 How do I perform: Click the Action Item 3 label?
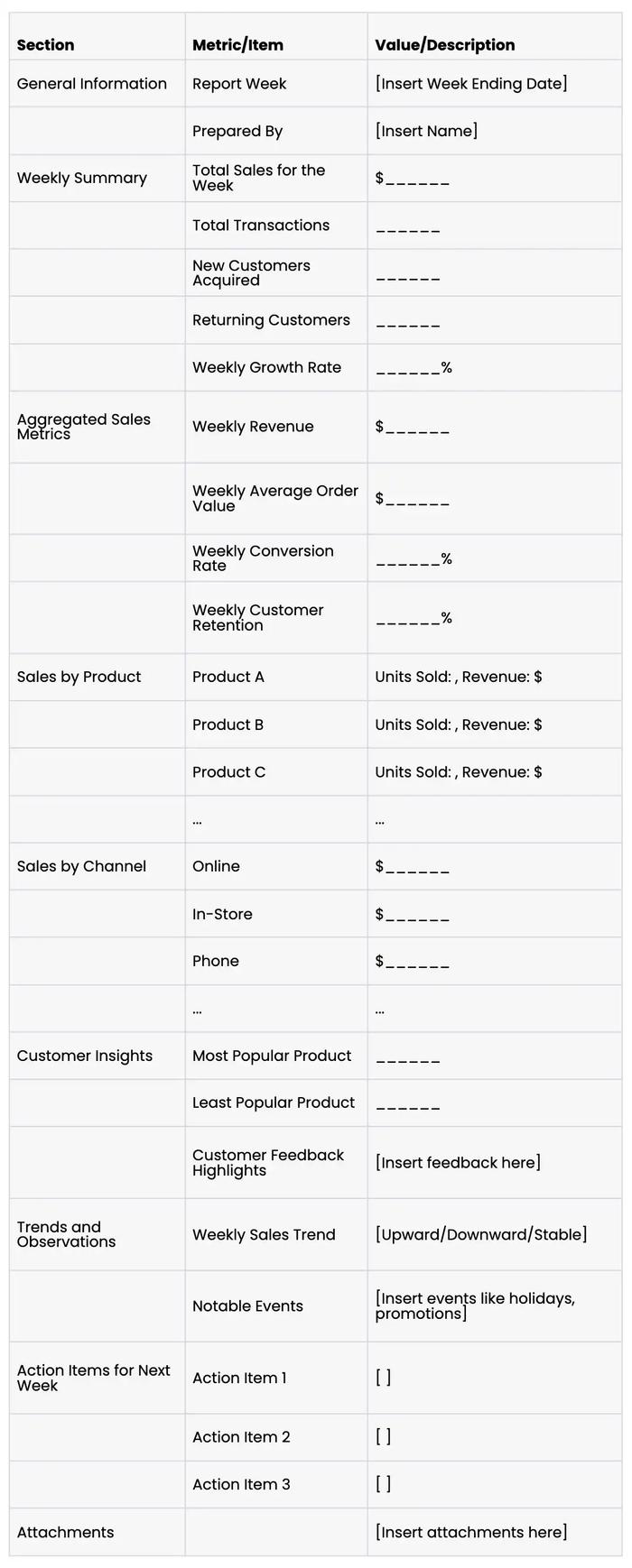(241, 1484)
